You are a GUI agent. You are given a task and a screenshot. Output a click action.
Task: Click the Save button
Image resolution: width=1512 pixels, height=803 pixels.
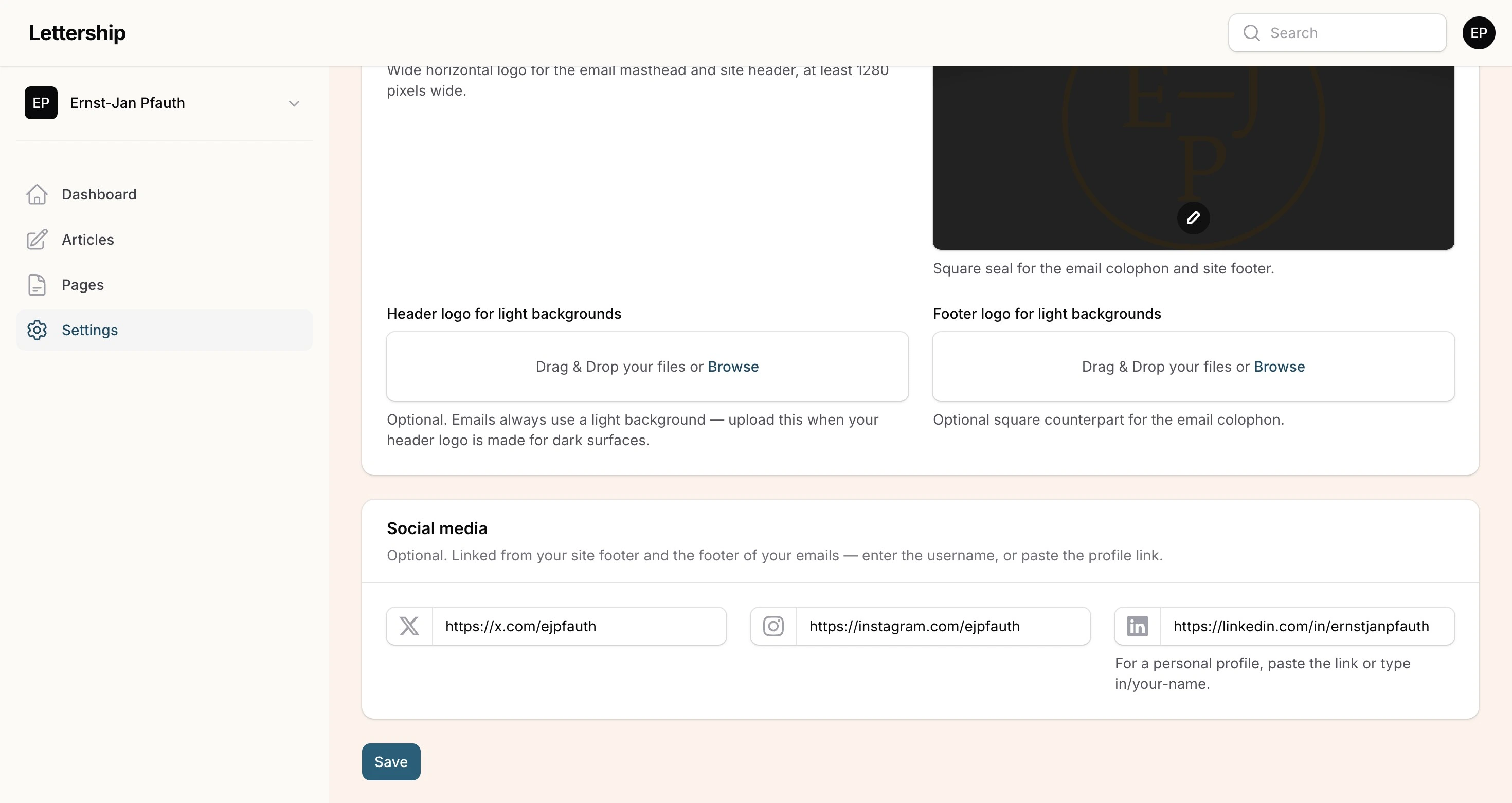(x=391, y=761)
